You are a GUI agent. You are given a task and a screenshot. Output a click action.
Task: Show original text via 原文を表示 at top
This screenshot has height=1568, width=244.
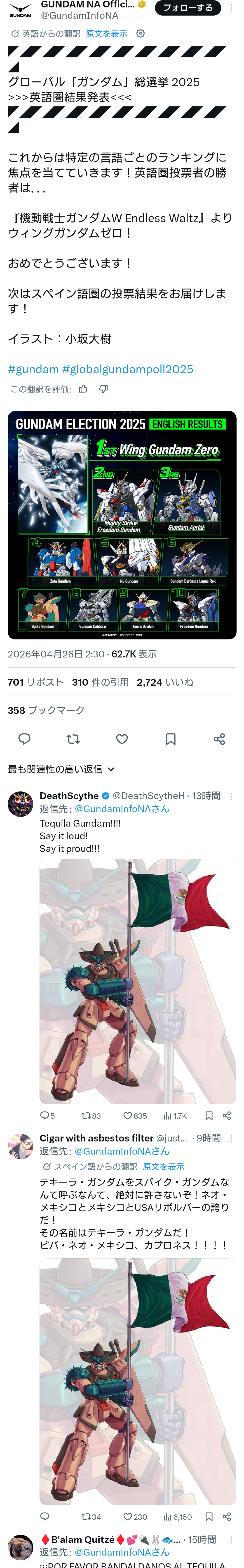107,33
